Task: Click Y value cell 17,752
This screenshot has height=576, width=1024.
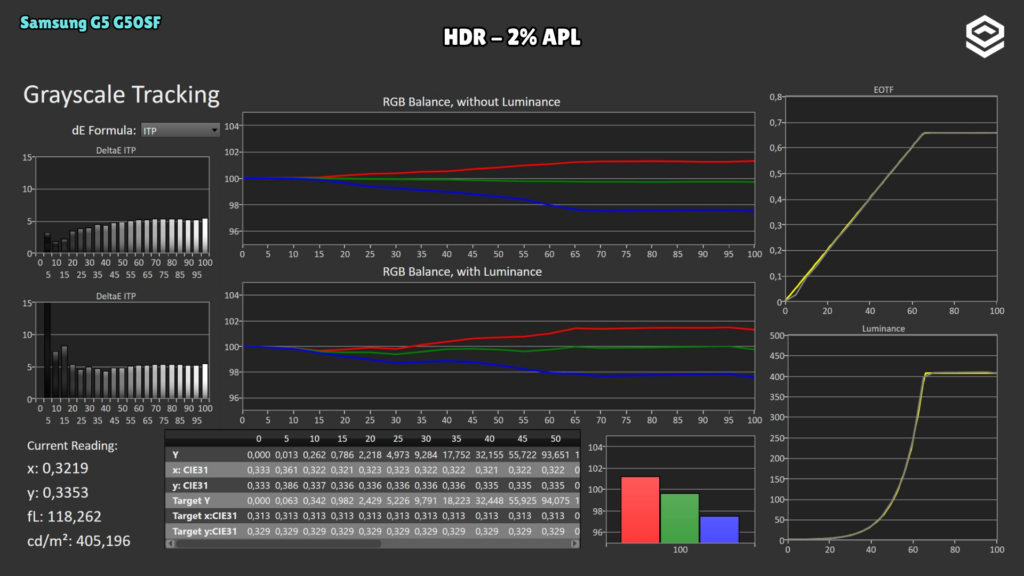Action: tap(456, 455)
